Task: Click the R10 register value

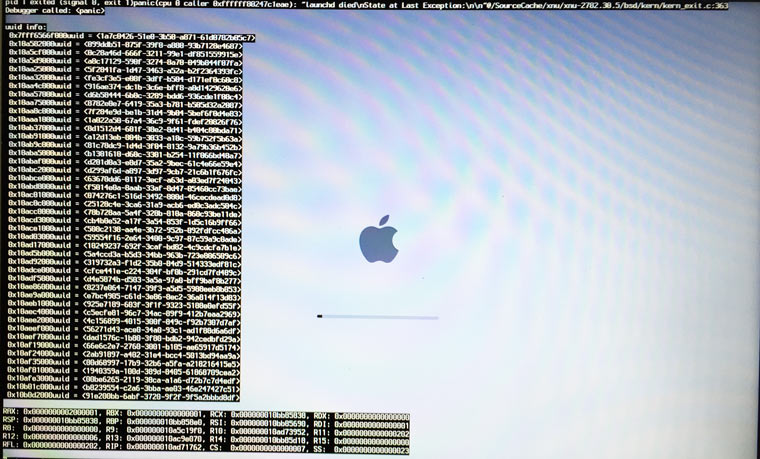Action: click(268, 432)
